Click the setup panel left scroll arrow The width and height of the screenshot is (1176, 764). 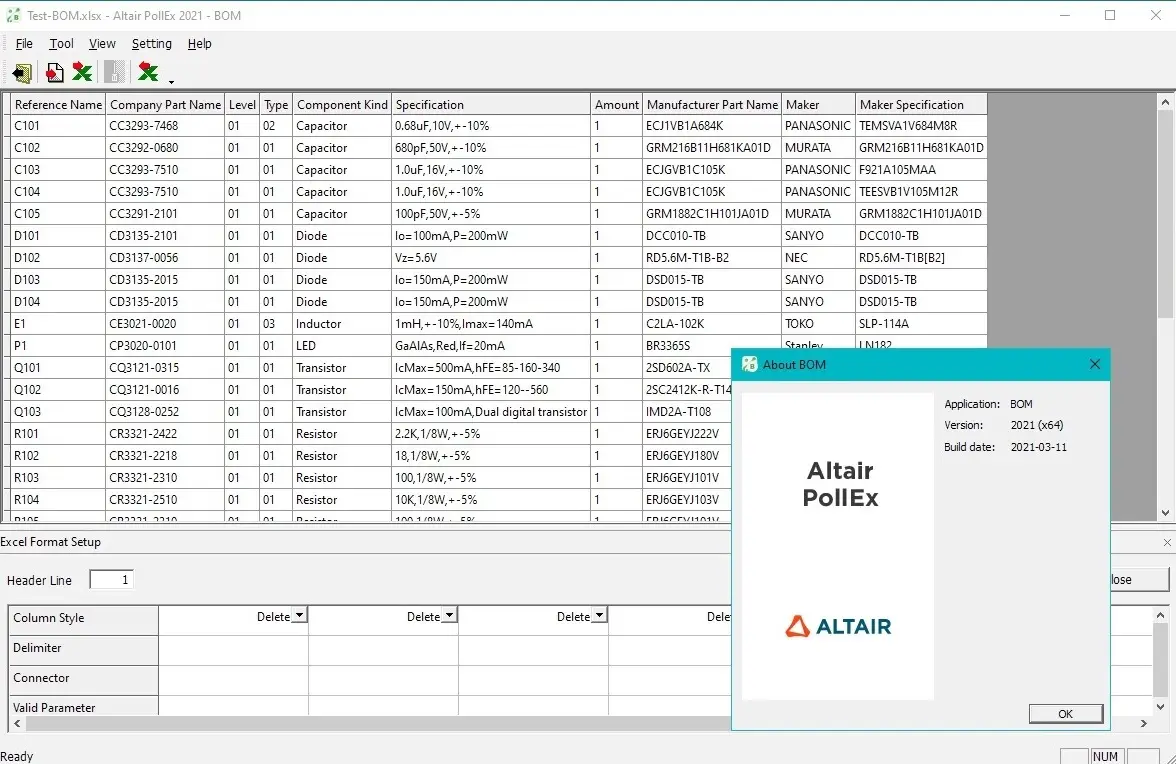tap(17, 724)
